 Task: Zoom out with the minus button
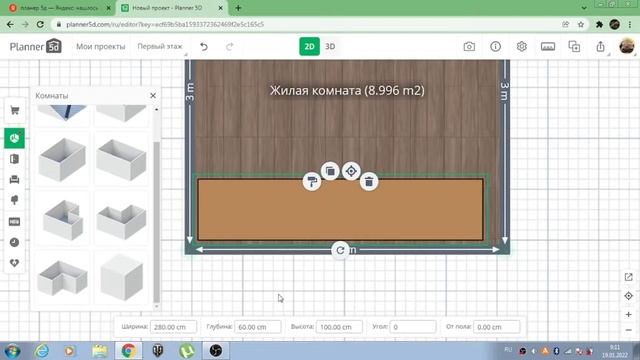[x=629, y=330]
